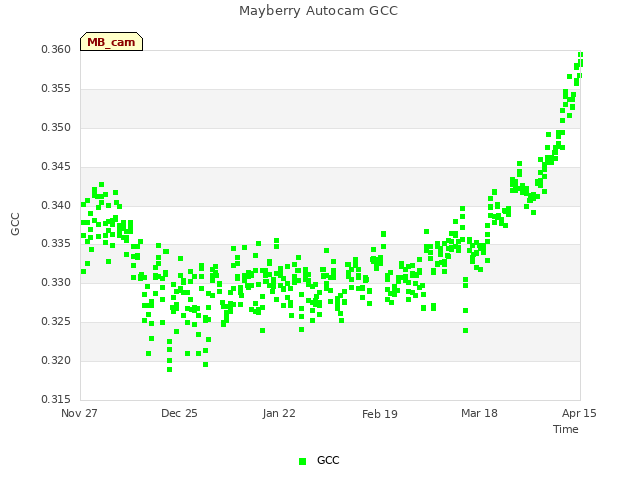Click the 0.320 y-axis tick label
The height and width of the screenshot is (480, 640).
pos(56,360)
